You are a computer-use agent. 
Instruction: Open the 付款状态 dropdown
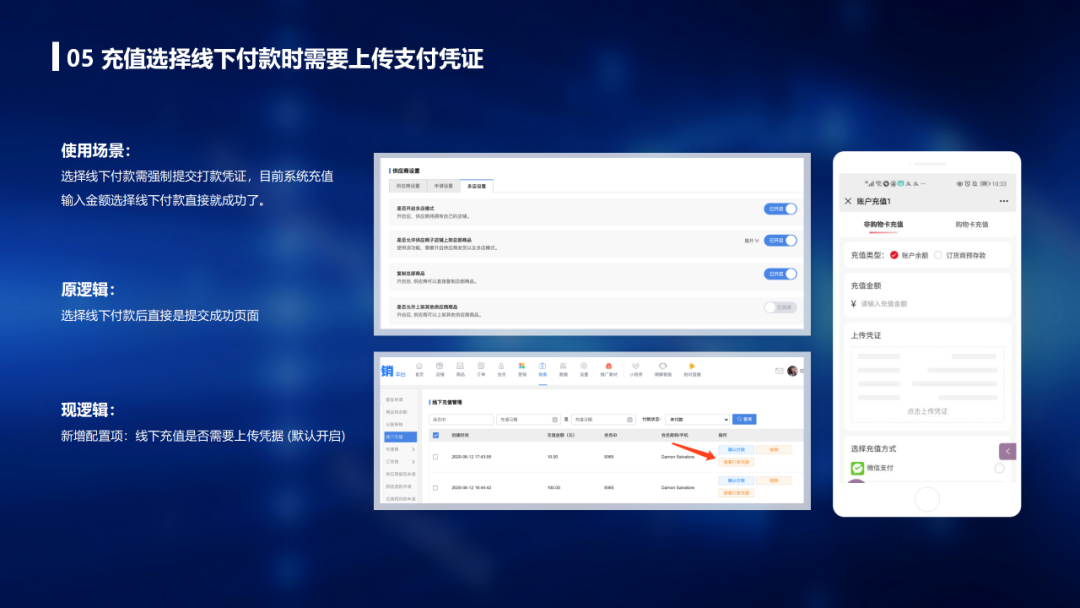click(x=696, y=420)
